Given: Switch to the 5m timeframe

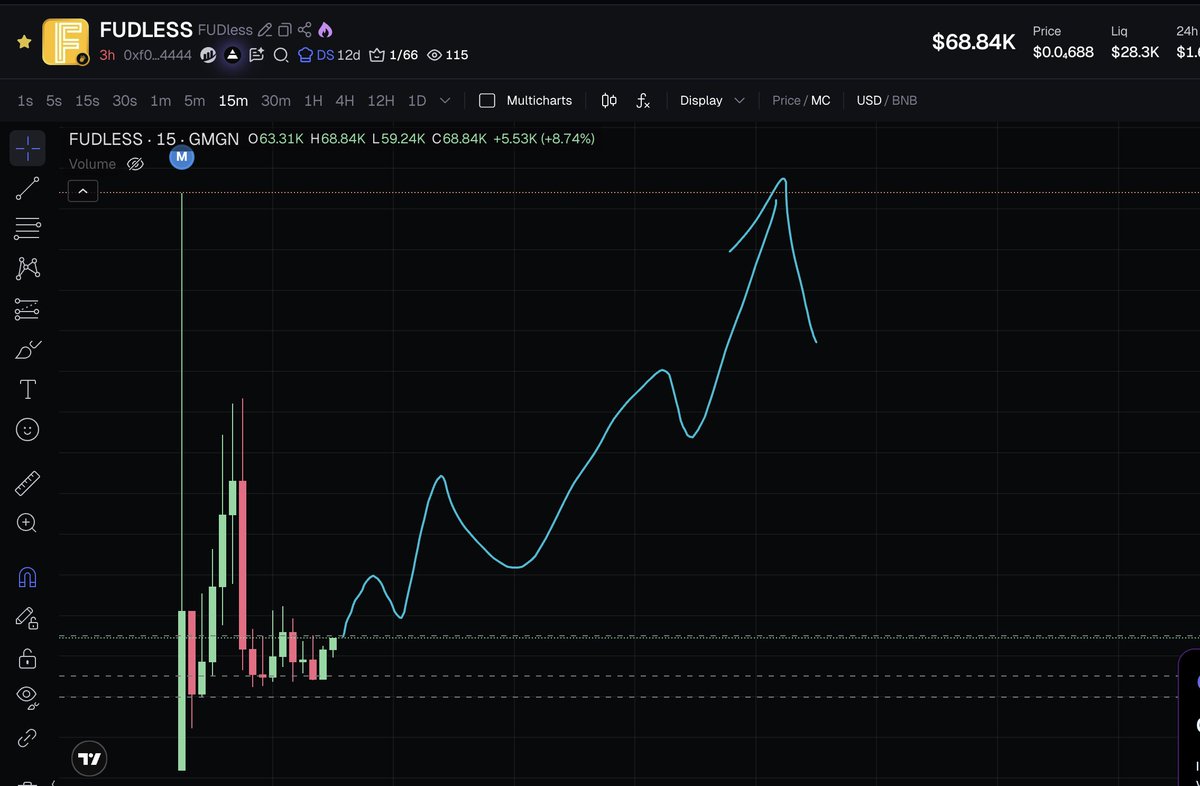Looking at the screenshot, I should [x=194, y=100].
